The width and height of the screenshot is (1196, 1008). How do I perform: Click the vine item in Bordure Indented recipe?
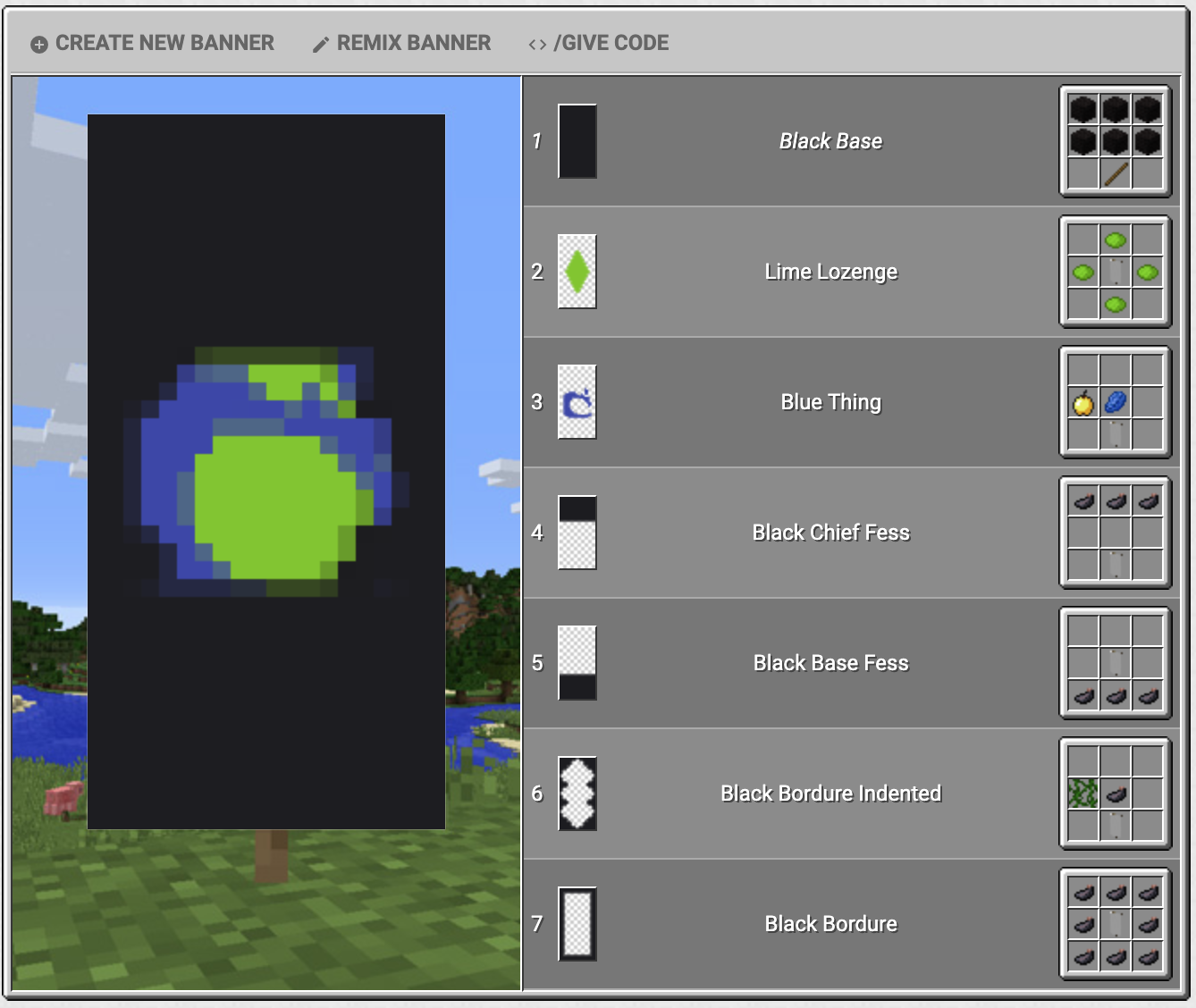pyautogui.click(x=1083, y=794)
